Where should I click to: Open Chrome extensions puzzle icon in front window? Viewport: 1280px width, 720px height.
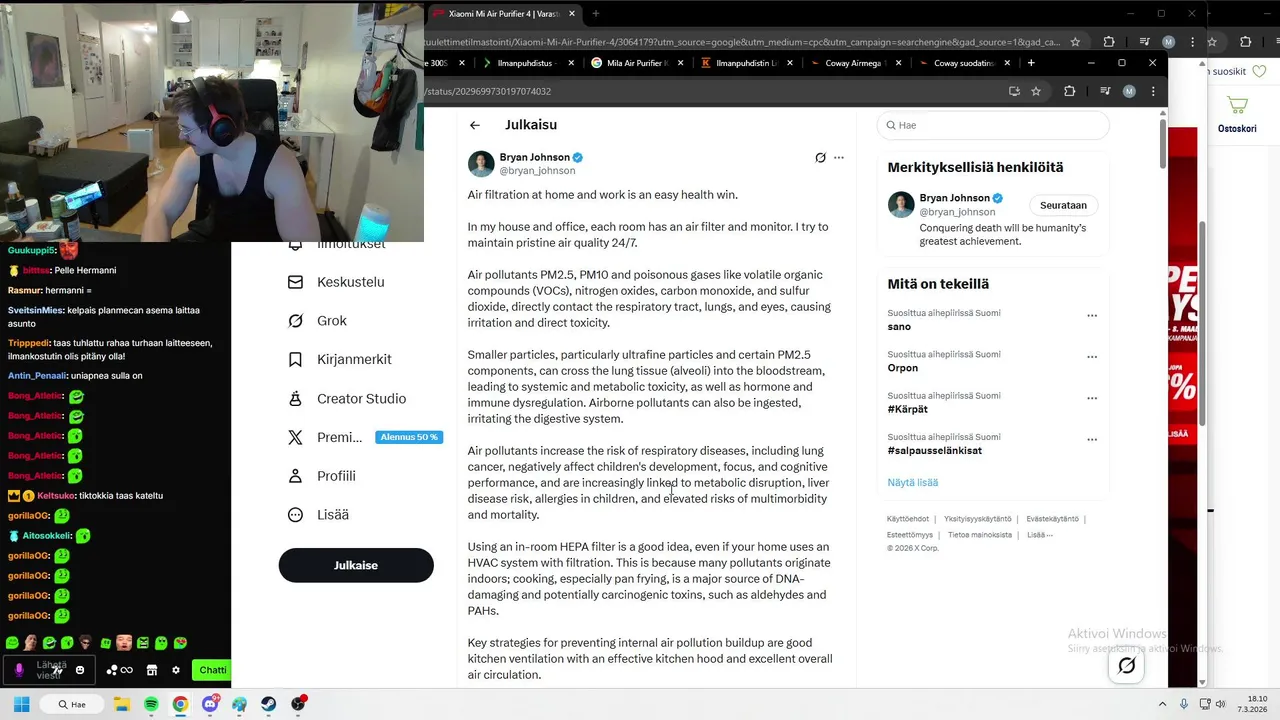point(1069,91)
